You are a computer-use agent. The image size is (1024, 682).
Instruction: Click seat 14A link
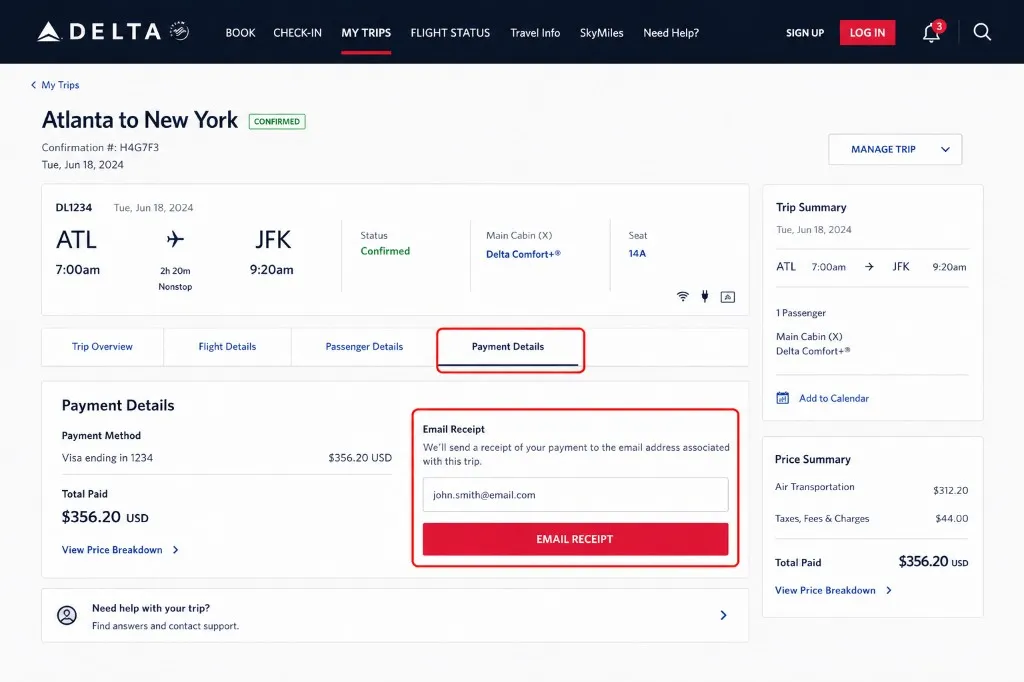(637, 253)
